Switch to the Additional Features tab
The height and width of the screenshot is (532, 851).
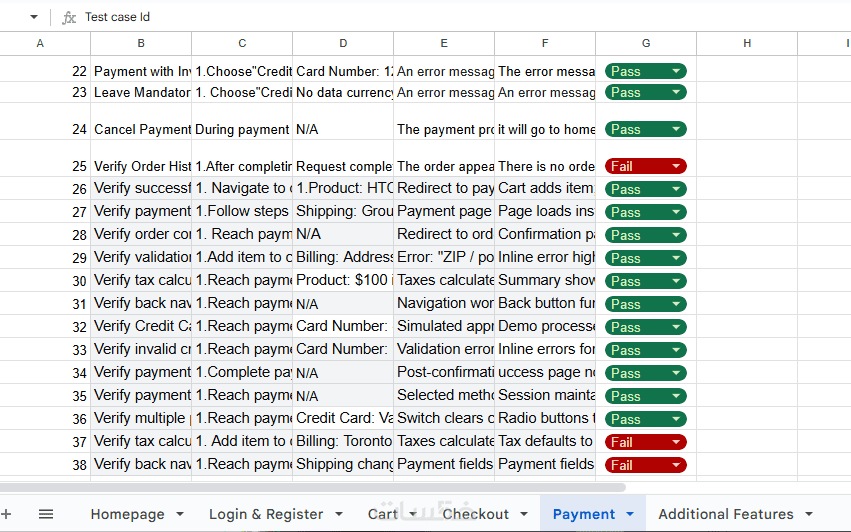tap(725, 514)
